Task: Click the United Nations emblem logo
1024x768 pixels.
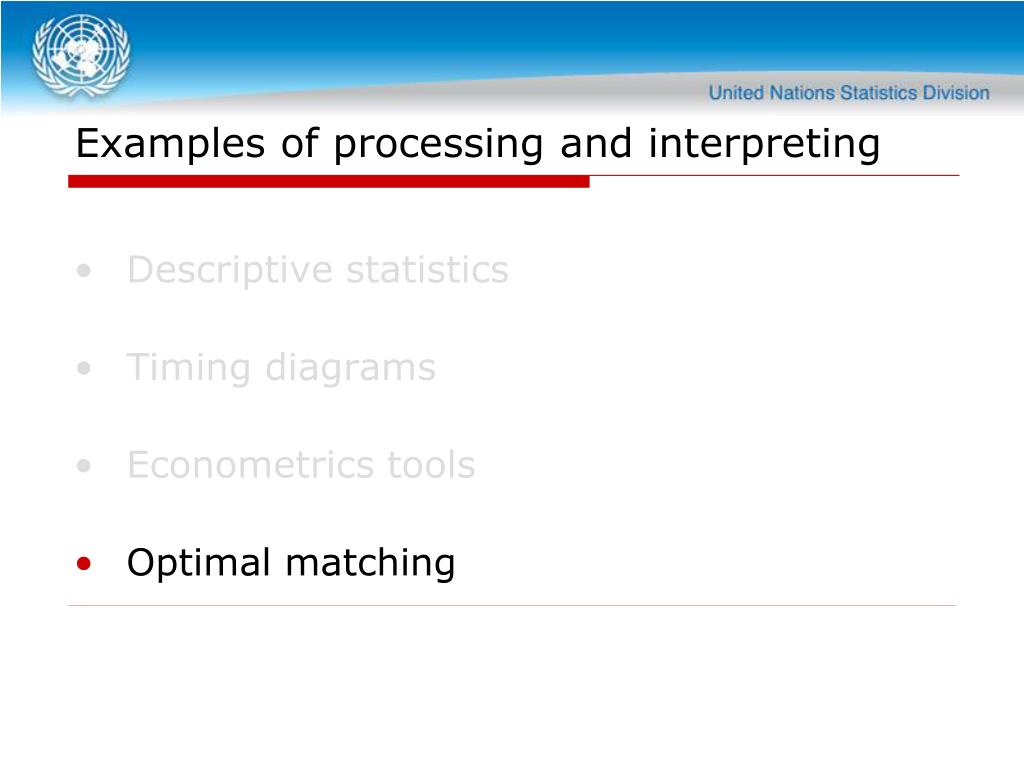Action: (x=81, y=56)
